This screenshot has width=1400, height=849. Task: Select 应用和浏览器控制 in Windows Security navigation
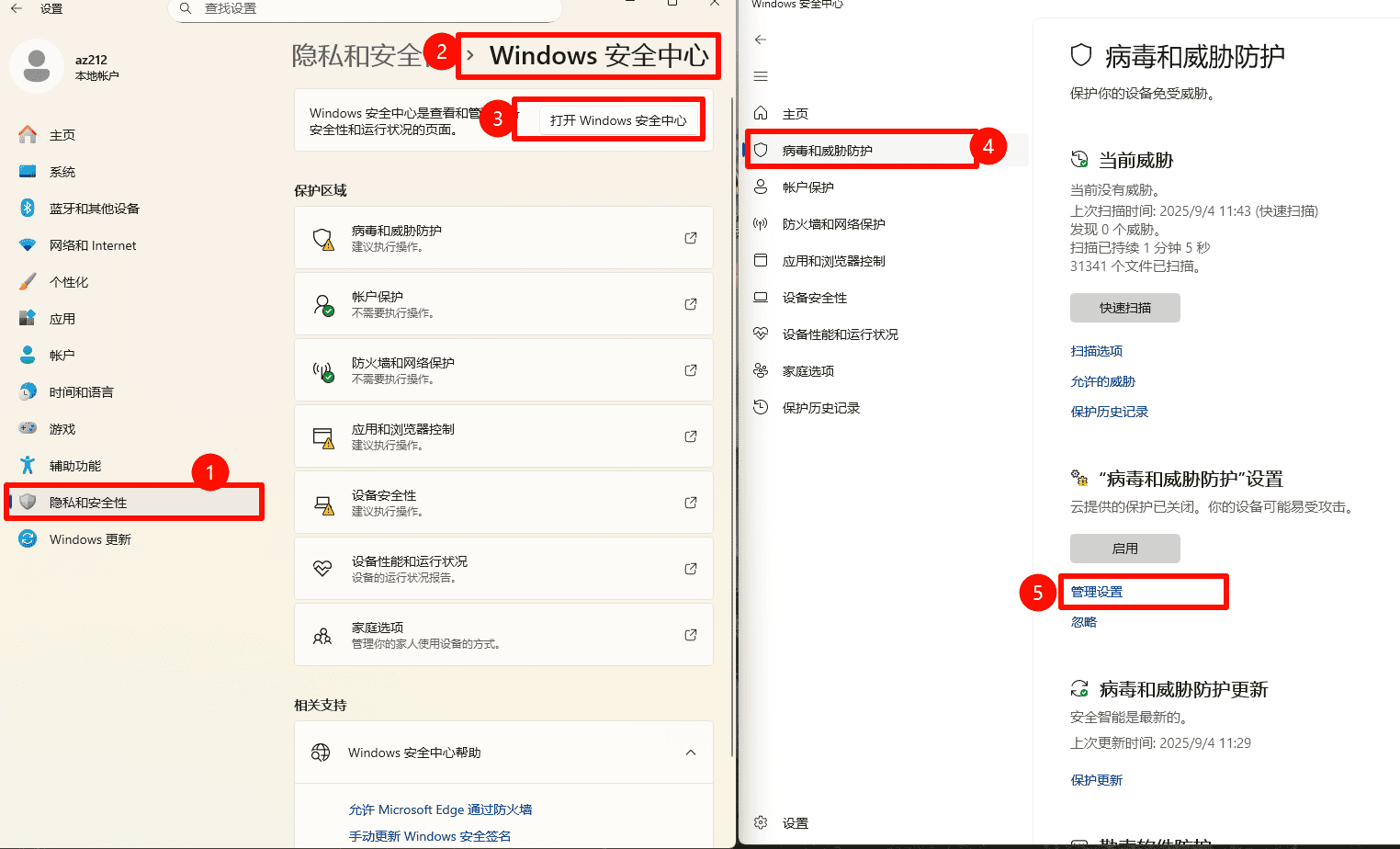point(886,261)
